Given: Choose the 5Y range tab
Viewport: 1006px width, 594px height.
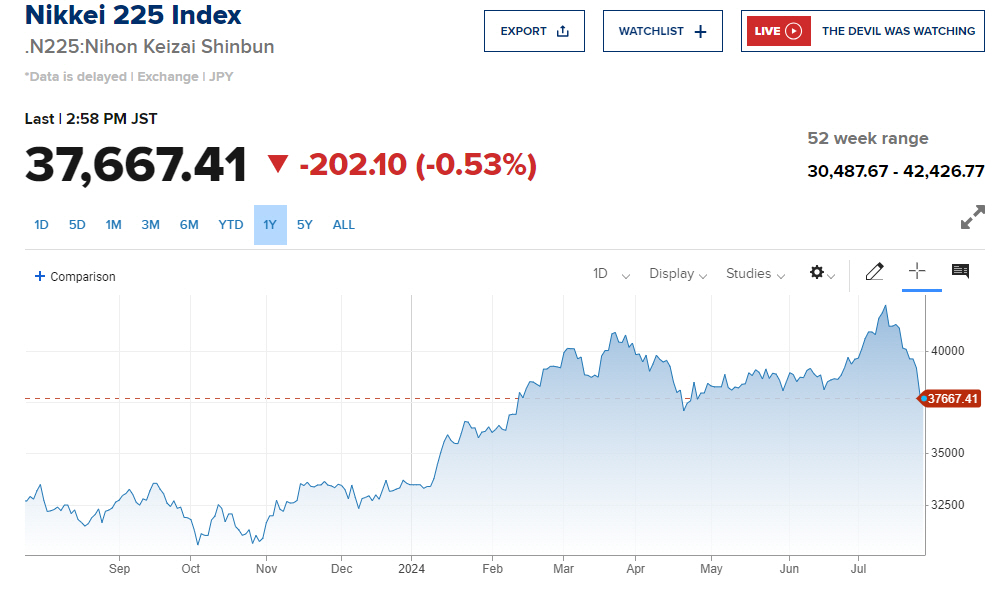Looking at the screenshot, I should click(305, 225).
